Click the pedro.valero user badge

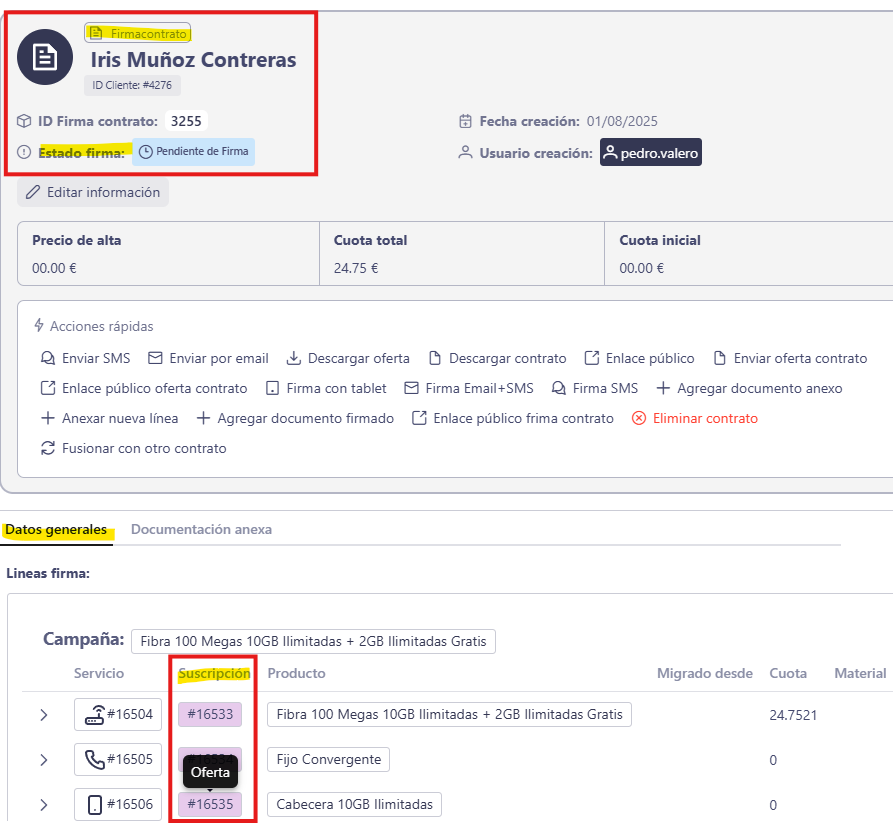[x=650, y=153]
